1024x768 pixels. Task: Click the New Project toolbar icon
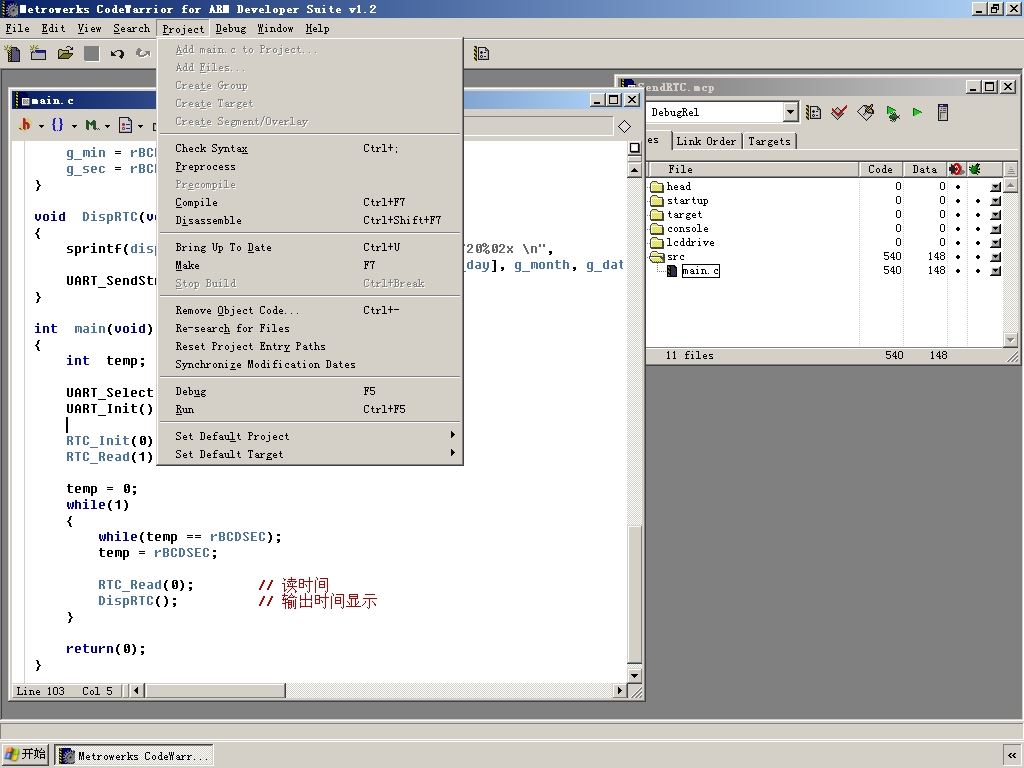[39, 53]
